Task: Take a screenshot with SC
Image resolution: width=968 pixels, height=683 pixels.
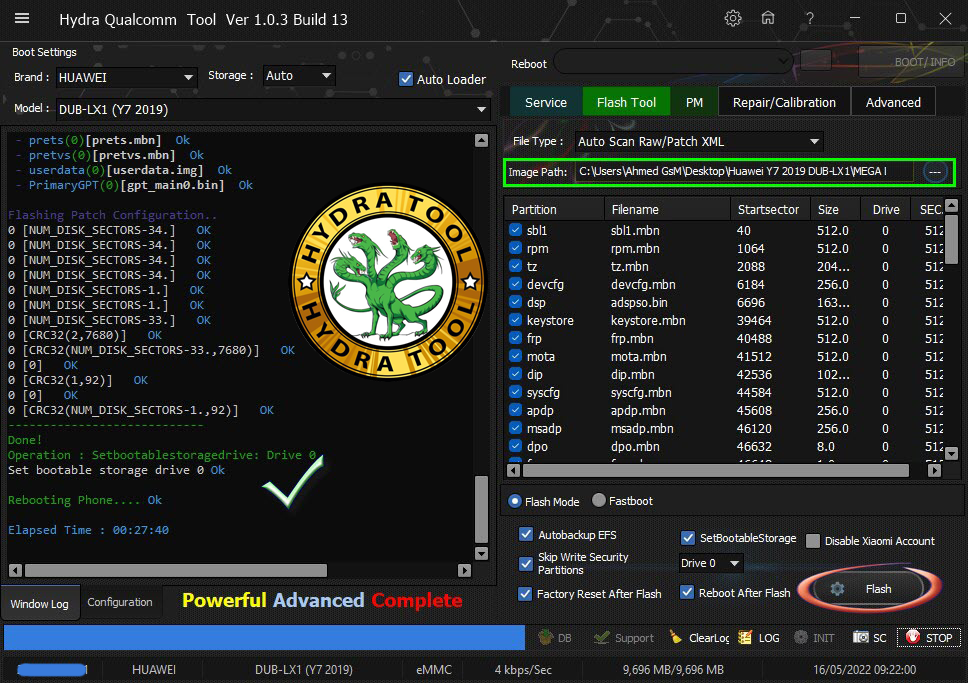Action: point(869,637)
